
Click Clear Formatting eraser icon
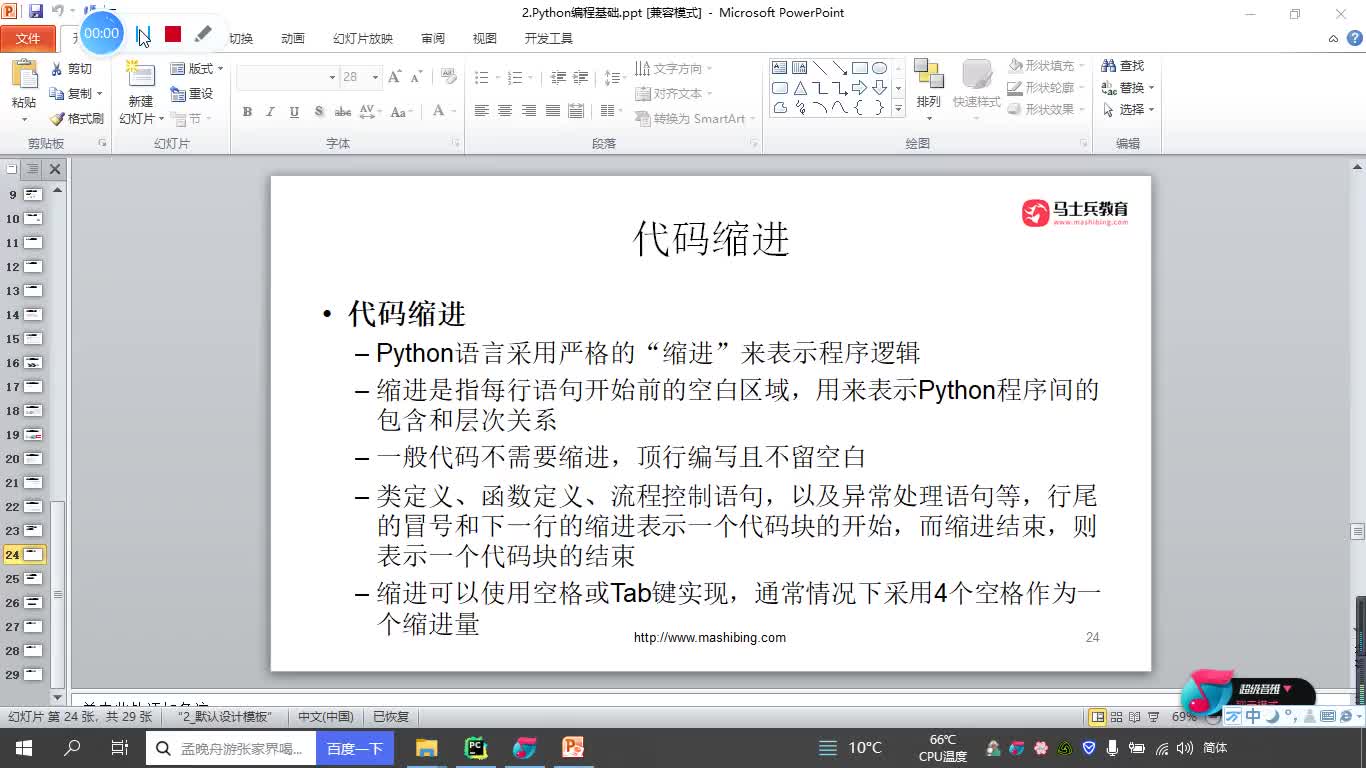(x=449, y=77)
